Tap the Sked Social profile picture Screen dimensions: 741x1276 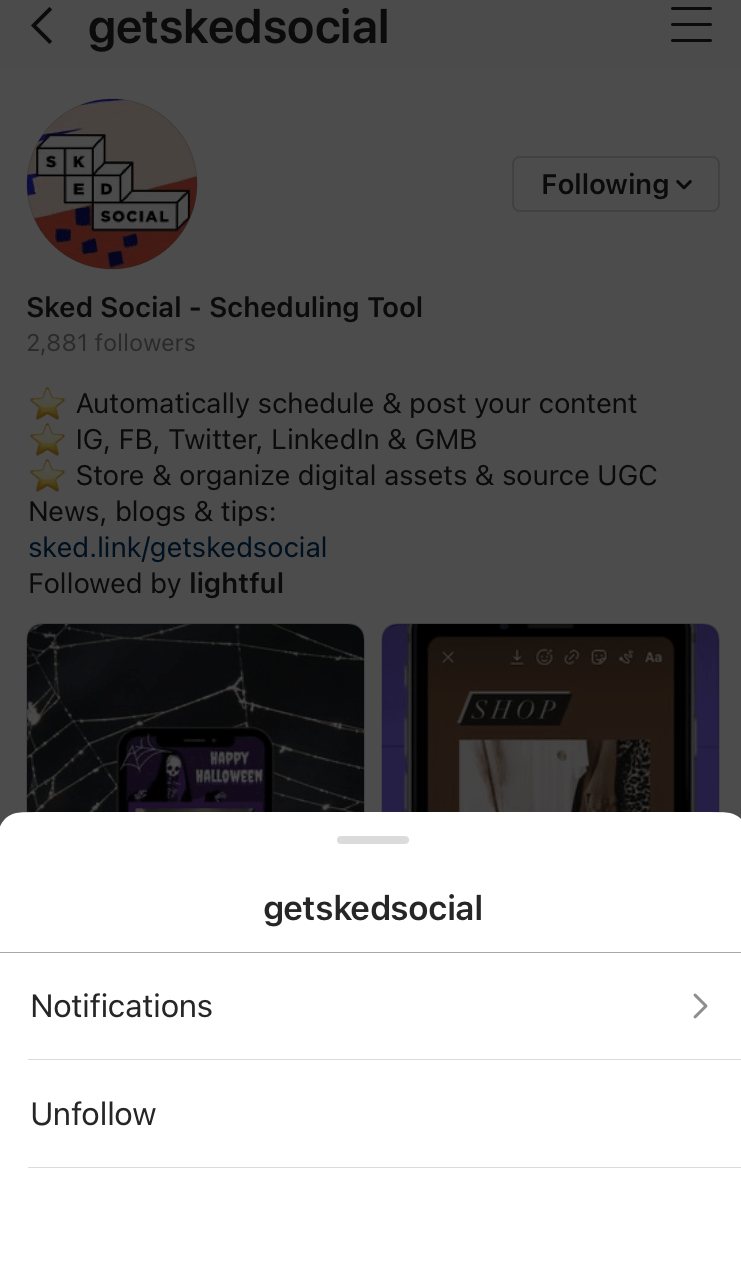click(x=112, y=184)
